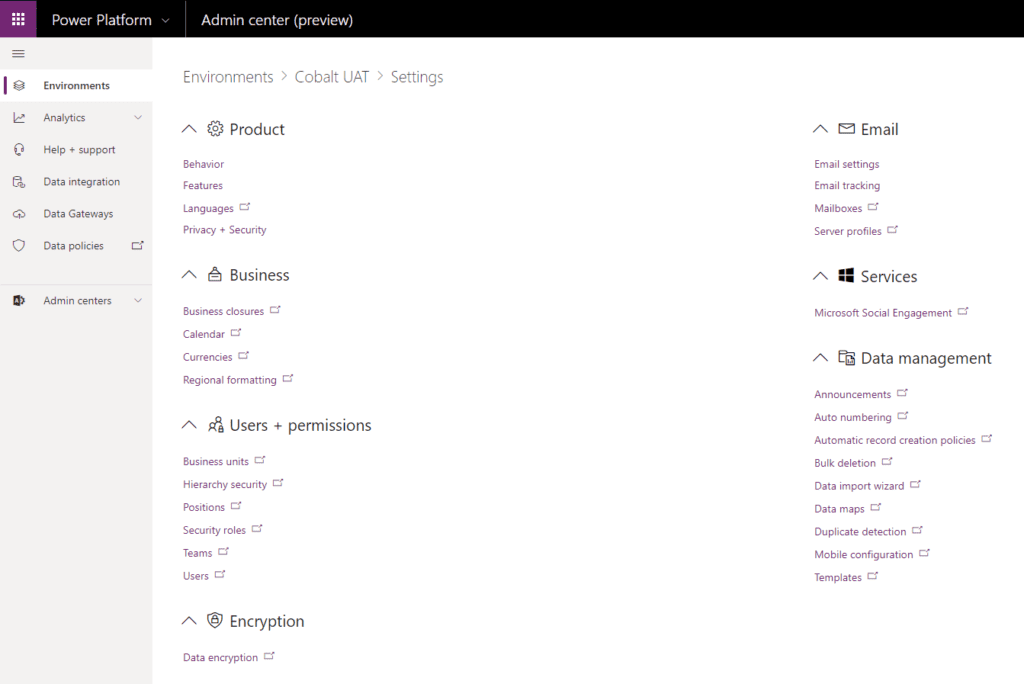
Task: Expand the Admin centers sidebar chevron
Action: (x=138, y=301)
